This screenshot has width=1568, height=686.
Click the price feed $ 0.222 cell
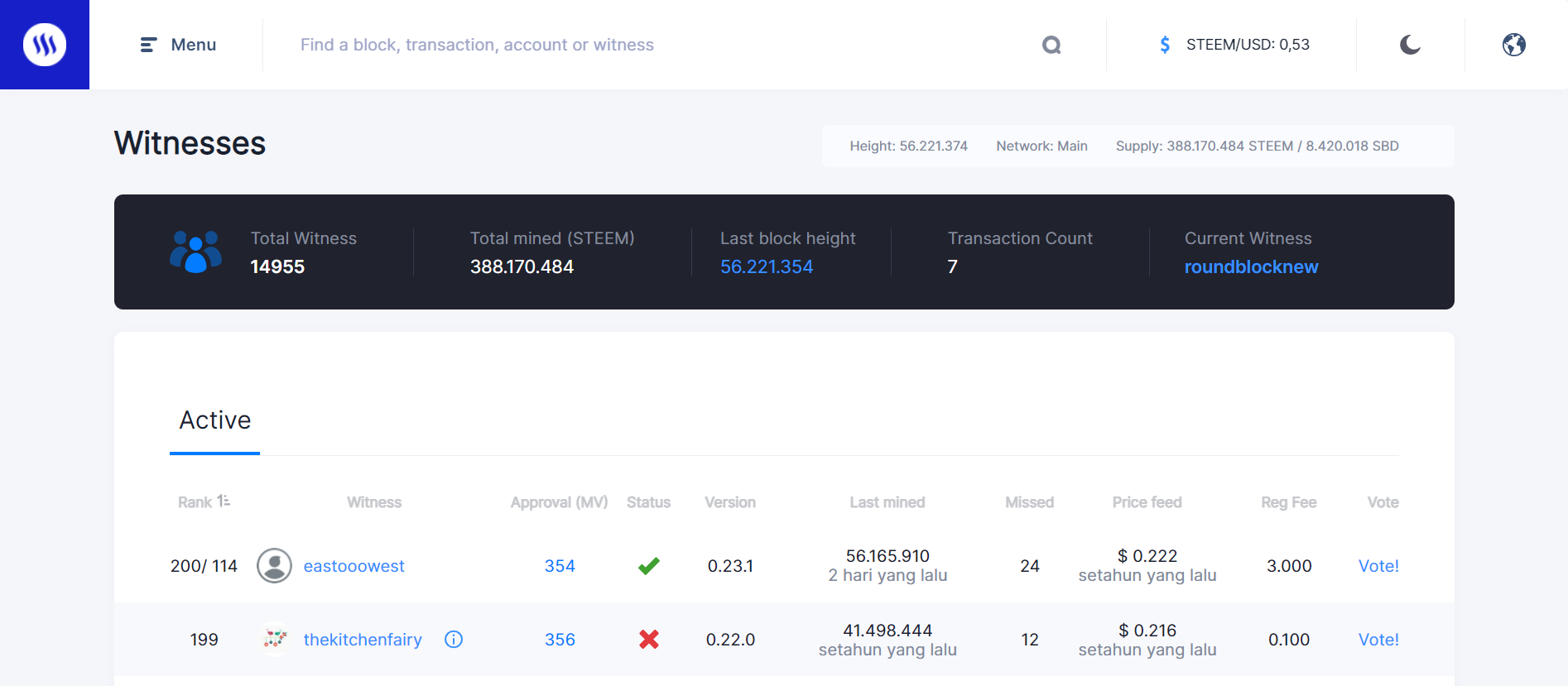pos(1147,556)
